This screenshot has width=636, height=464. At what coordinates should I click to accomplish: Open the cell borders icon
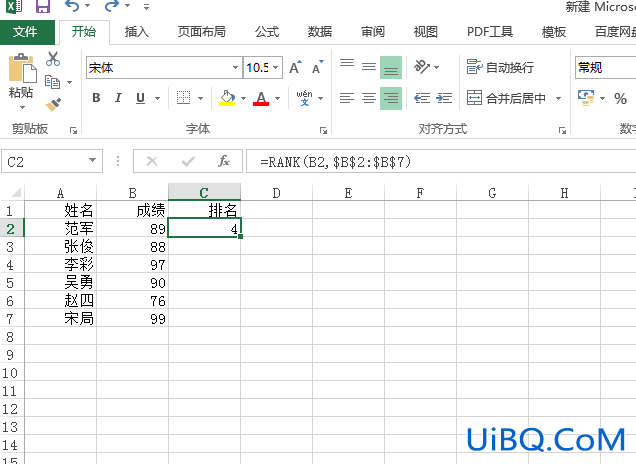(183, 98)
